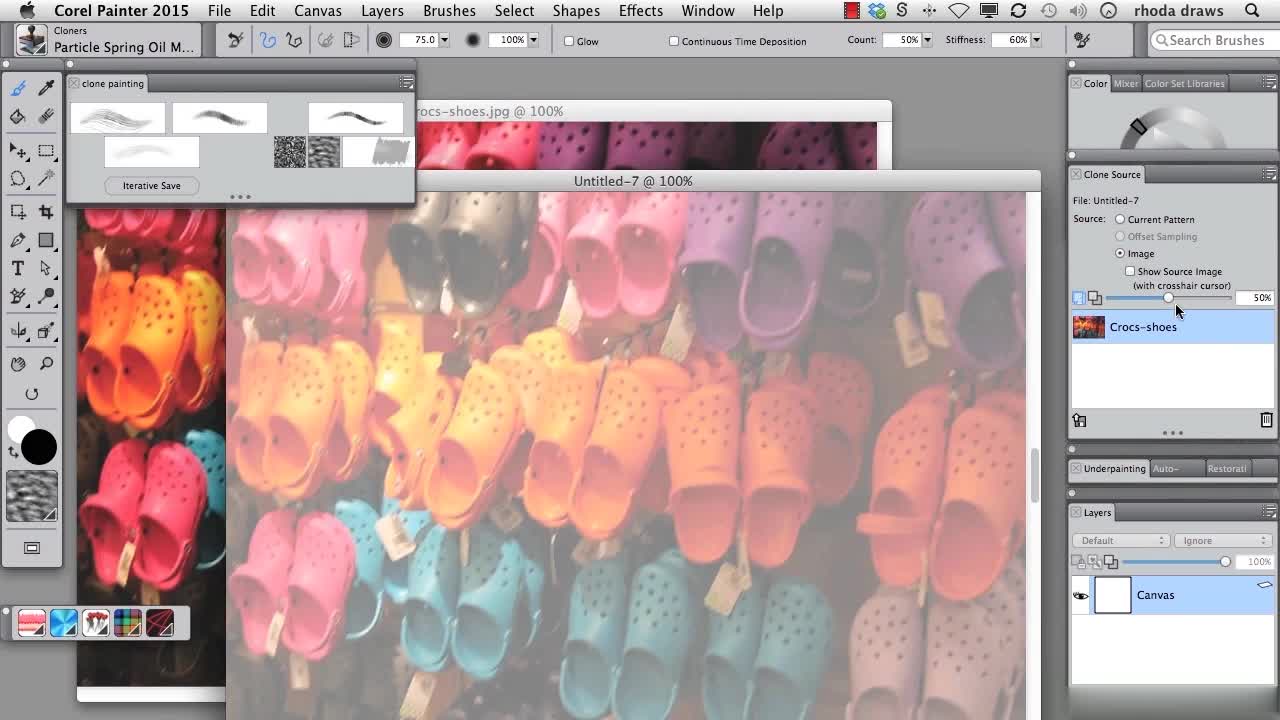Select the Brush tool in toolbox
The width and height of the screenshot is (1280, 720).
pyautogui.click(x=18, y=89)
